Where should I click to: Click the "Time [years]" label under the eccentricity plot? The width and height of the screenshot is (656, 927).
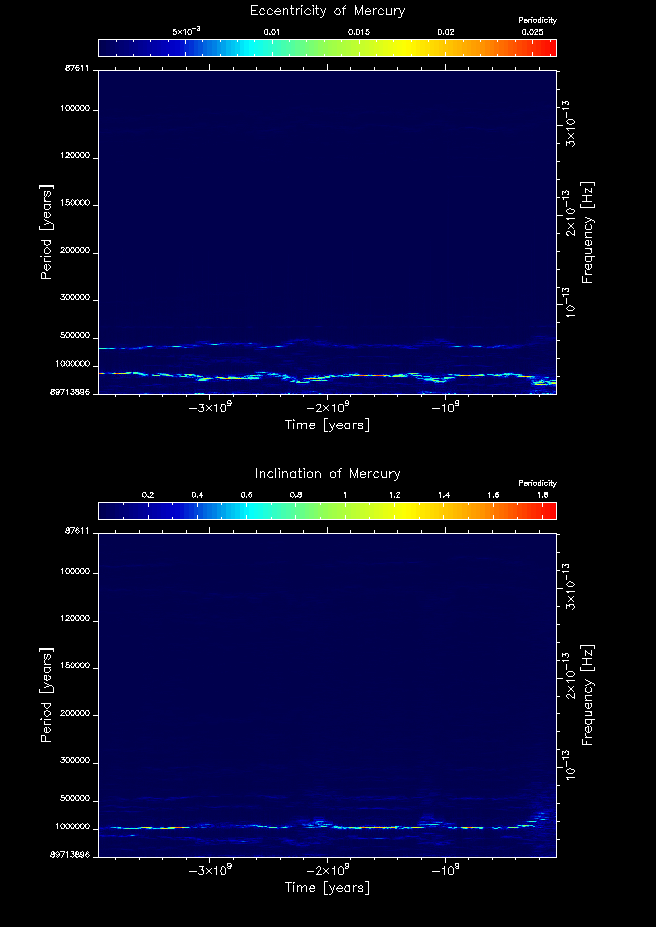pos(327,425)
